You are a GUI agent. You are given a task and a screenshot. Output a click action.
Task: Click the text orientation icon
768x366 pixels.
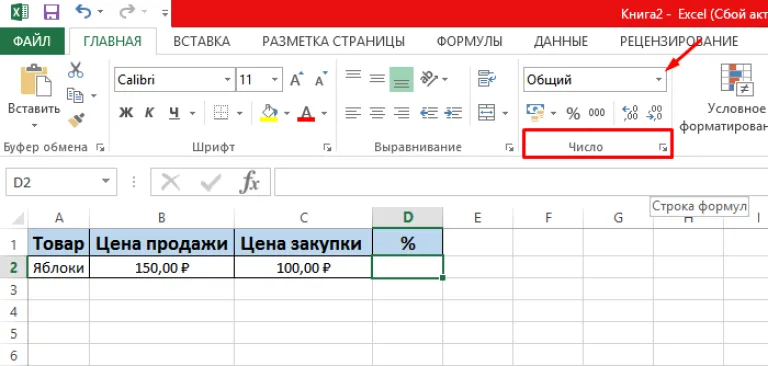click(428, 78)
